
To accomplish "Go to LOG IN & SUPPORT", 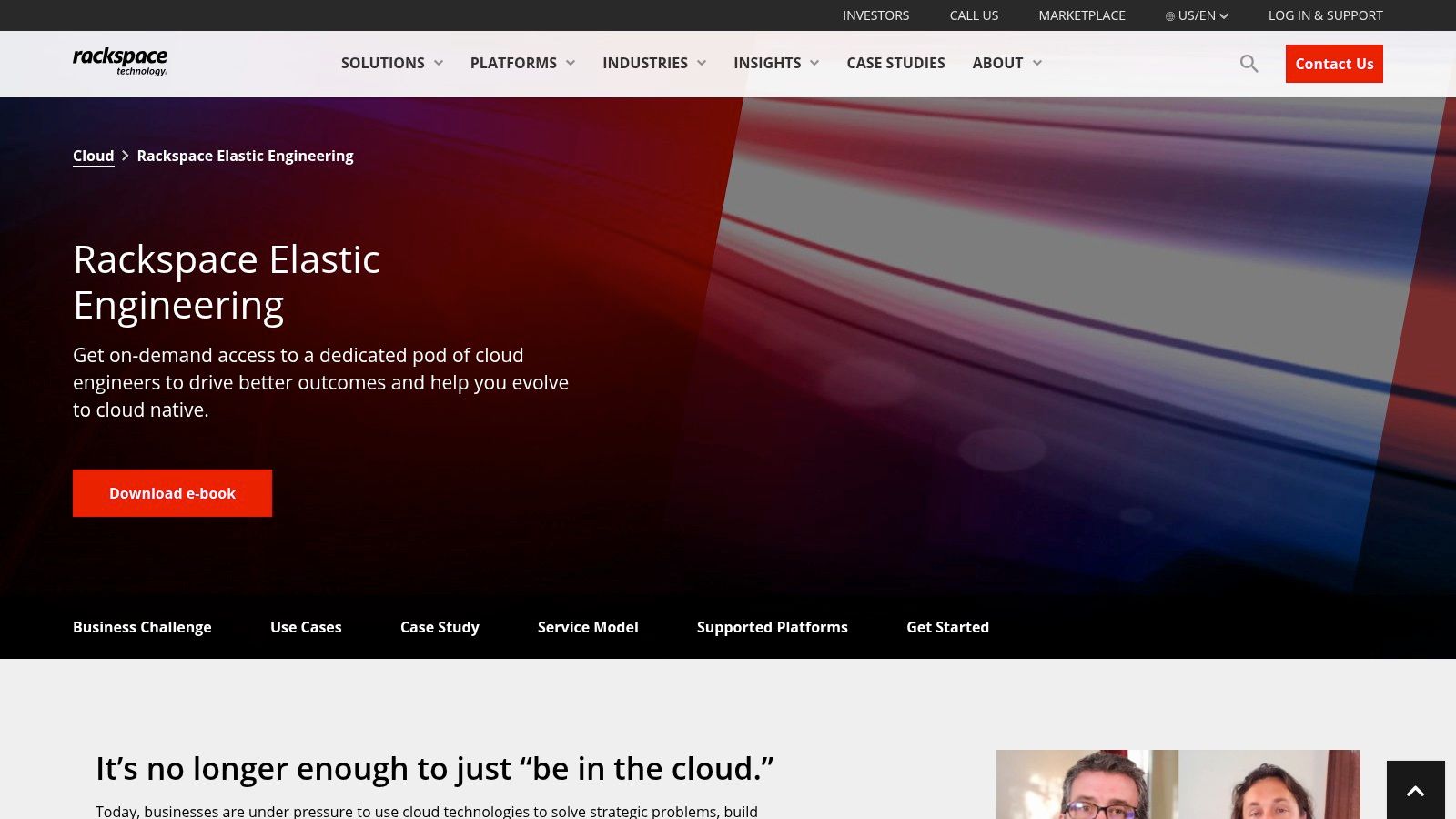I will coord(1326,15).
